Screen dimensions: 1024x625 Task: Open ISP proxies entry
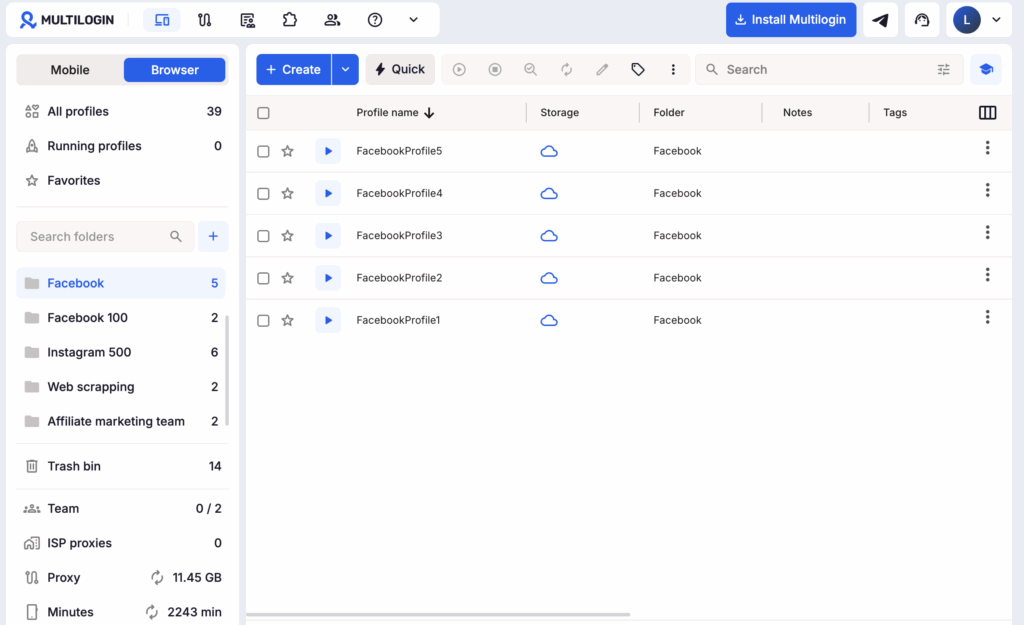click(122, 543)
